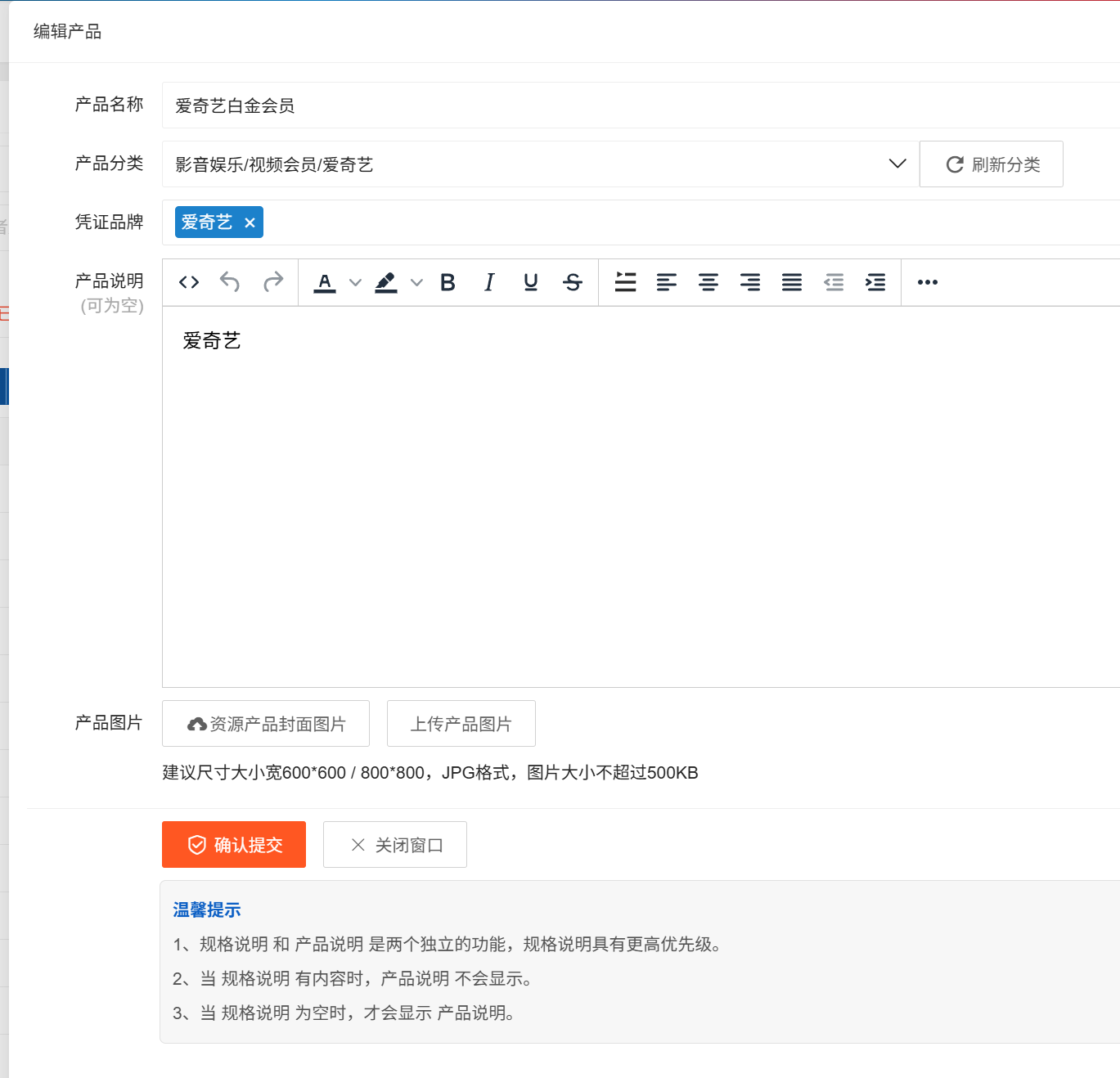Undo last edit in product description
1120x1078 pixels.
tap(230, 283)
